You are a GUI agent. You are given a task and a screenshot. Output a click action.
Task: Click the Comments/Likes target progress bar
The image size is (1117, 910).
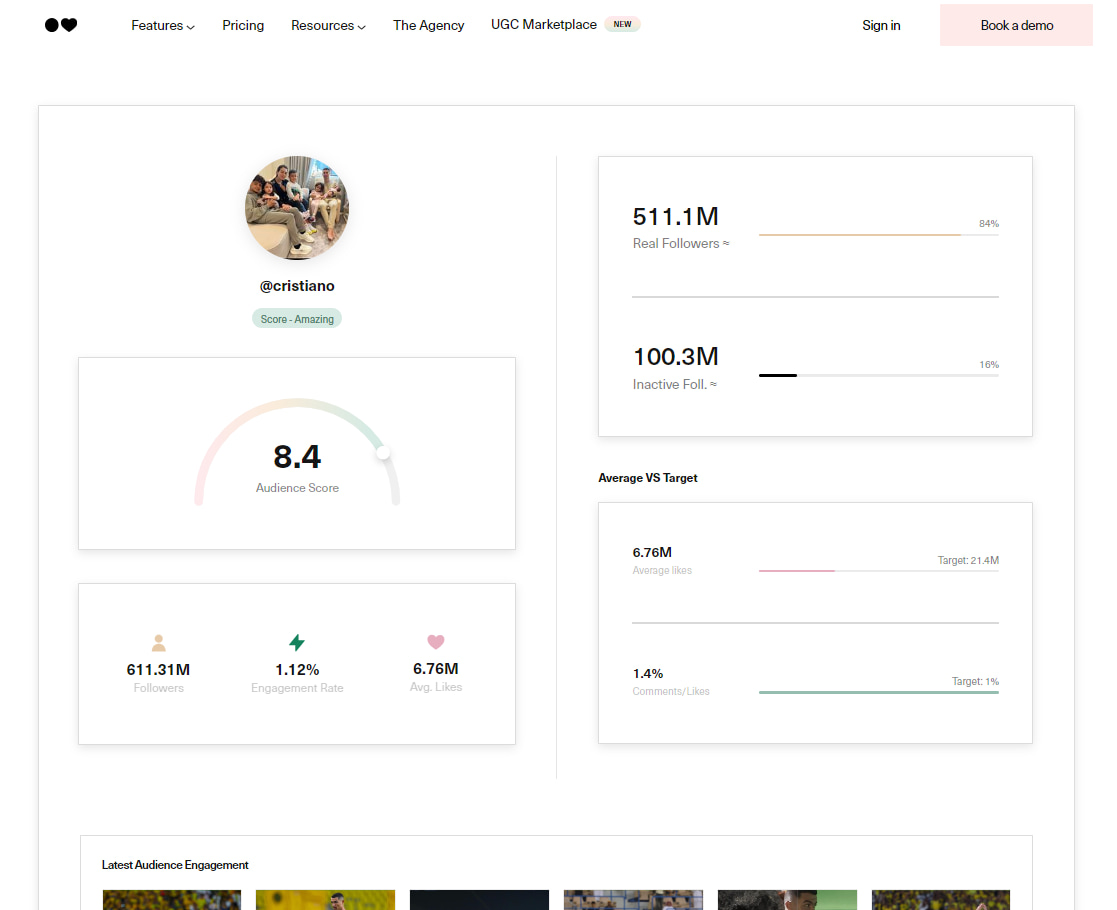[x=878, y=692]
